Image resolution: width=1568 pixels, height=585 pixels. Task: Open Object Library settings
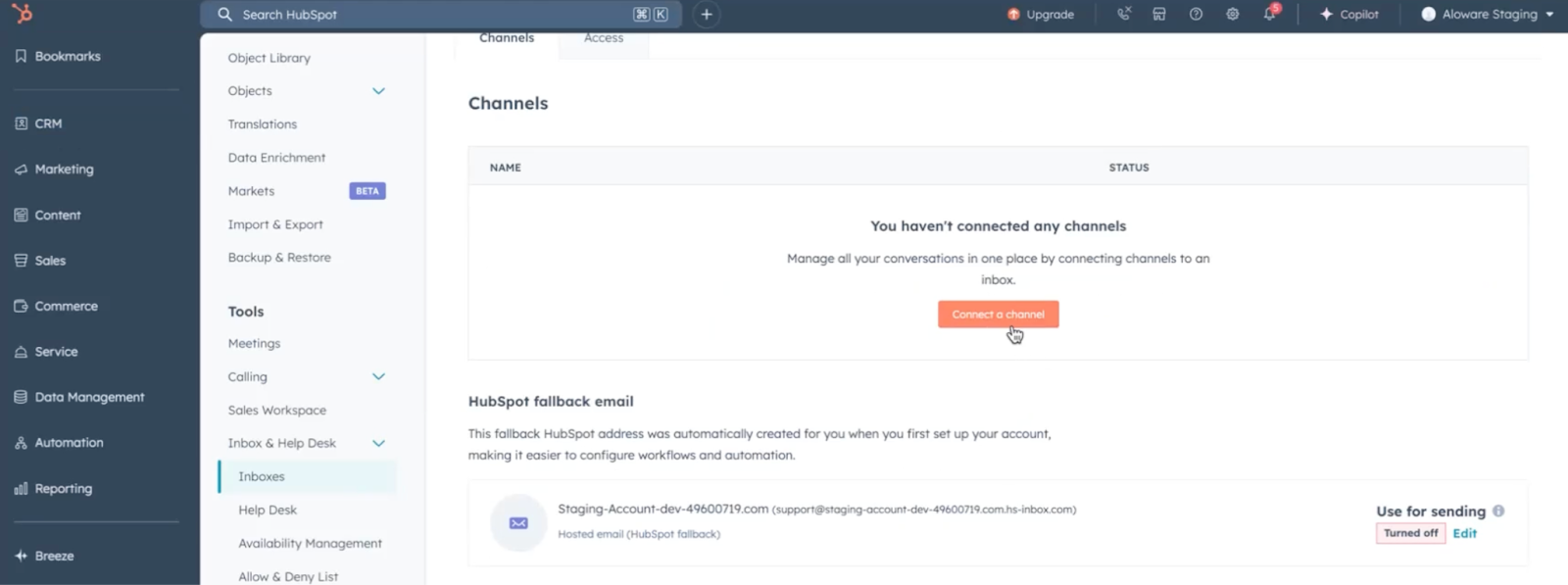point(269,58)
